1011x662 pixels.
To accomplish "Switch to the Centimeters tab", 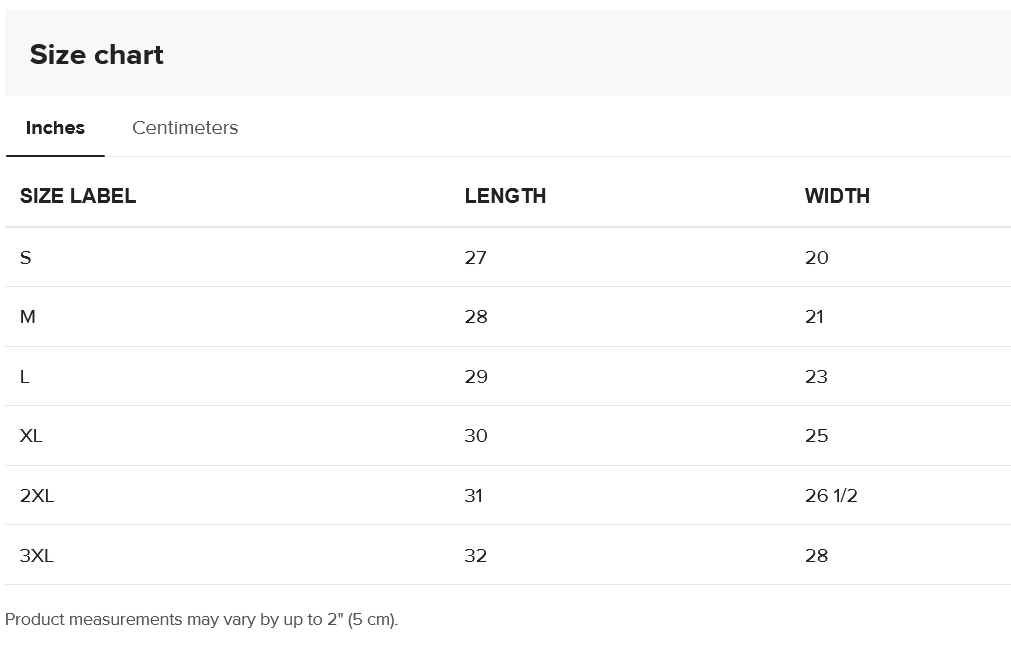I will (185, 128).
